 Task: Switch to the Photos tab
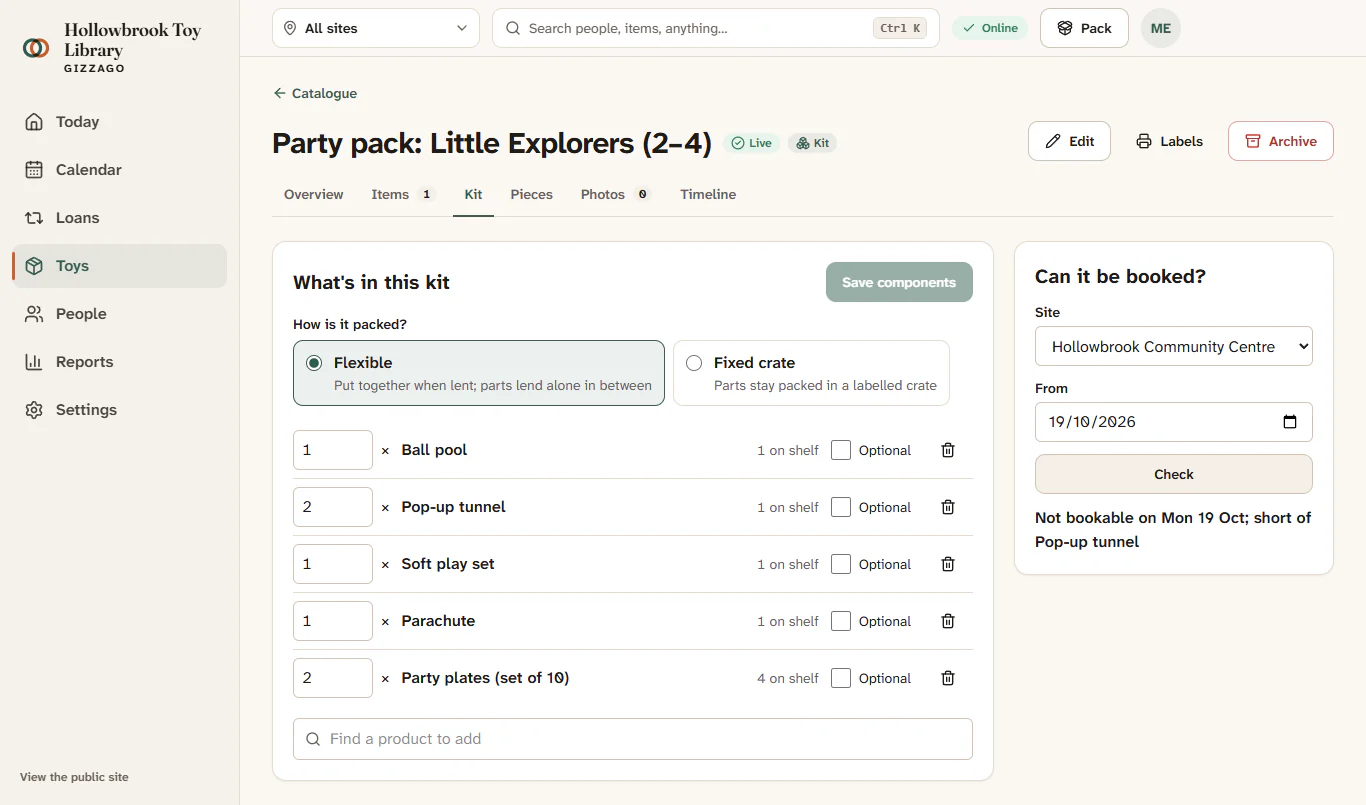point(616,194)
